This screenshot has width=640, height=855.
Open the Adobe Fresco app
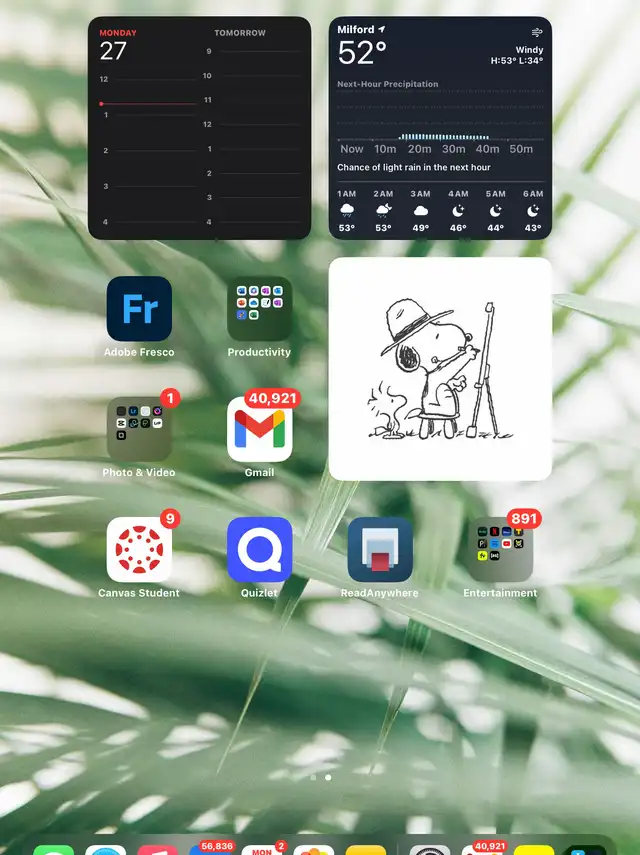click(139, 309)
